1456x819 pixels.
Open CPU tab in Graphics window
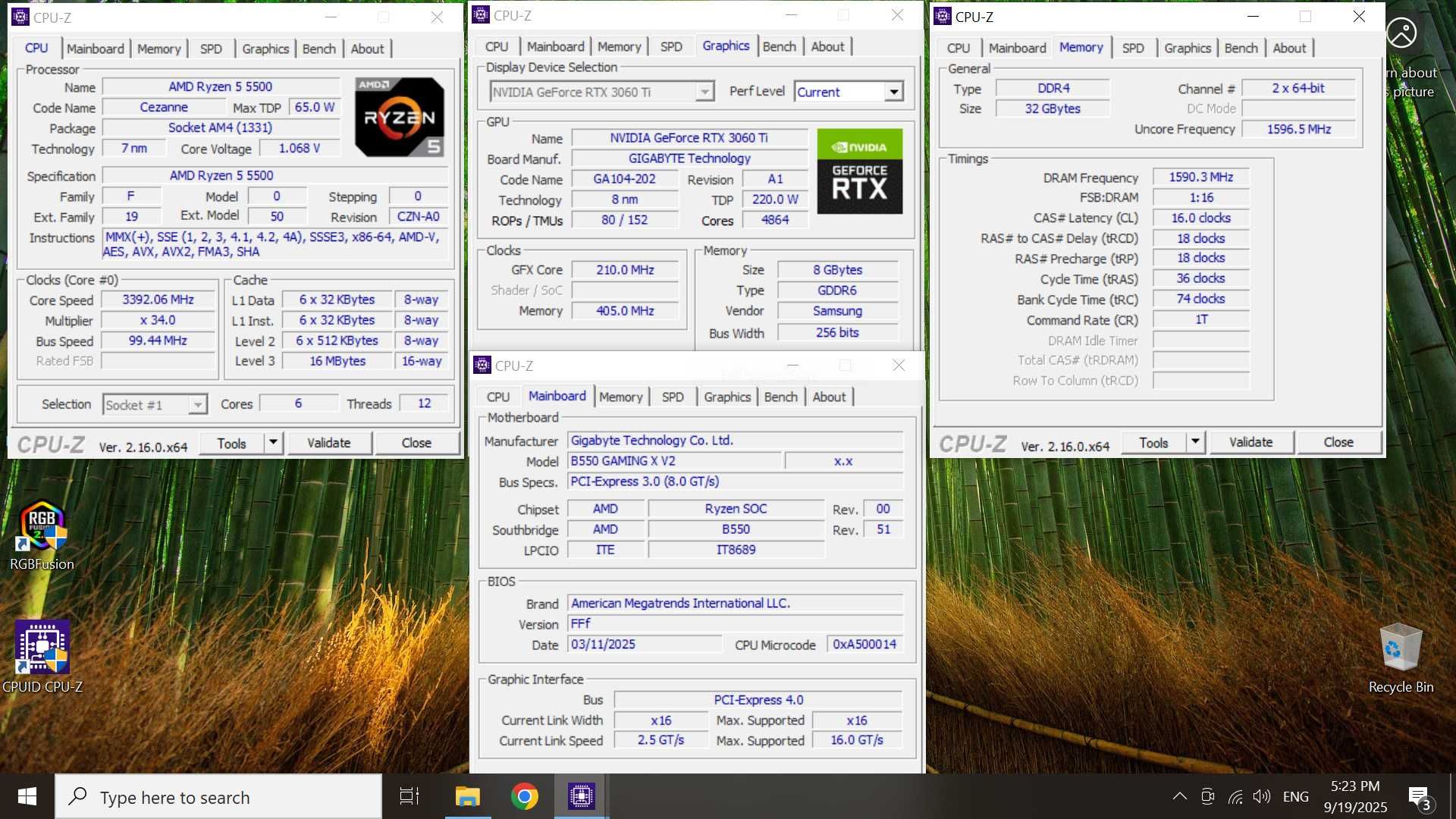click(497, 46)
